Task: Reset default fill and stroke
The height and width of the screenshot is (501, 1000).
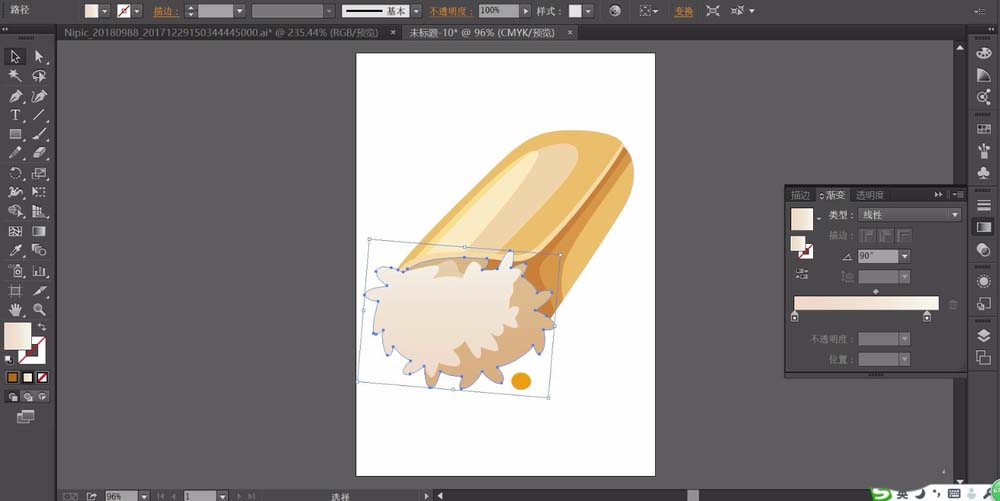Action: tap(9, 360)
